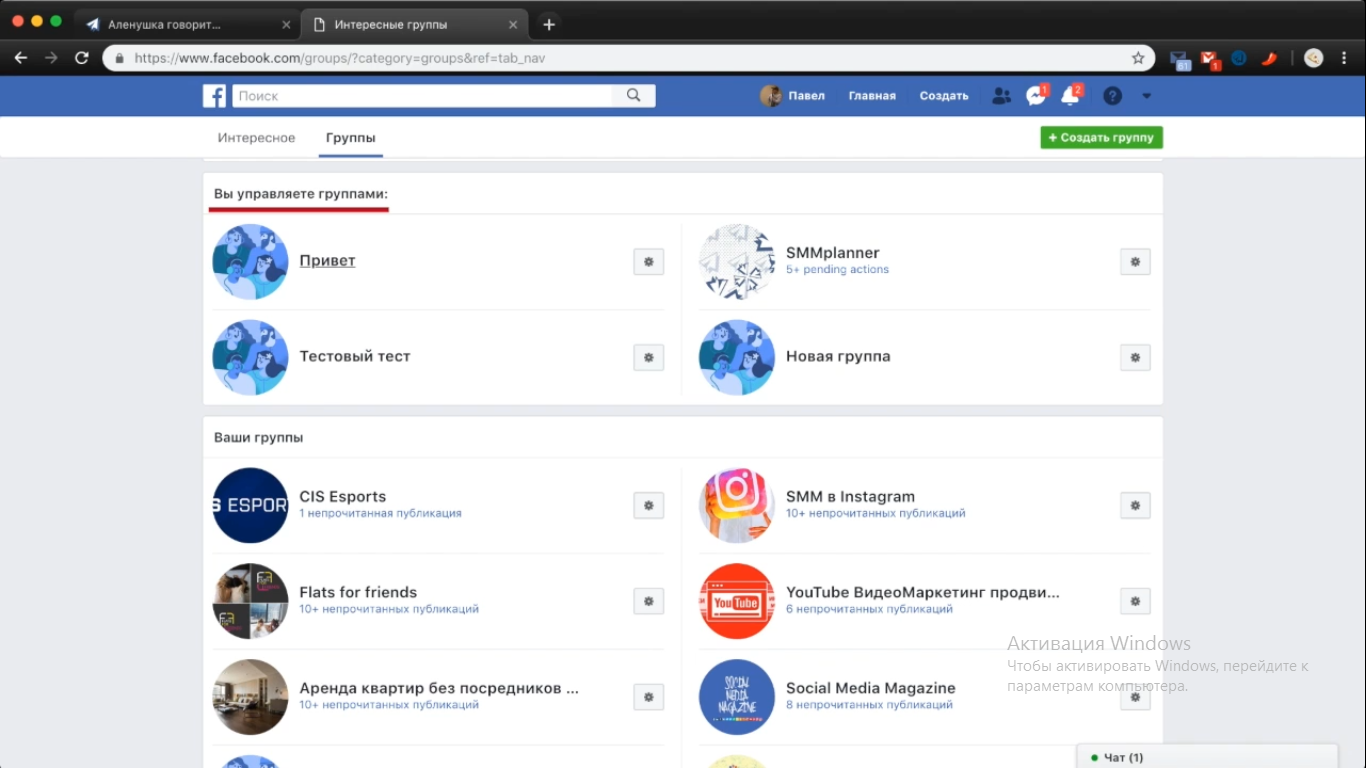Image resolution: width=1366 pixels, height=768 pixels.
Task: Click the blue Telegram extension icon
Action: pyautogui.click(x=1239, y=58)
